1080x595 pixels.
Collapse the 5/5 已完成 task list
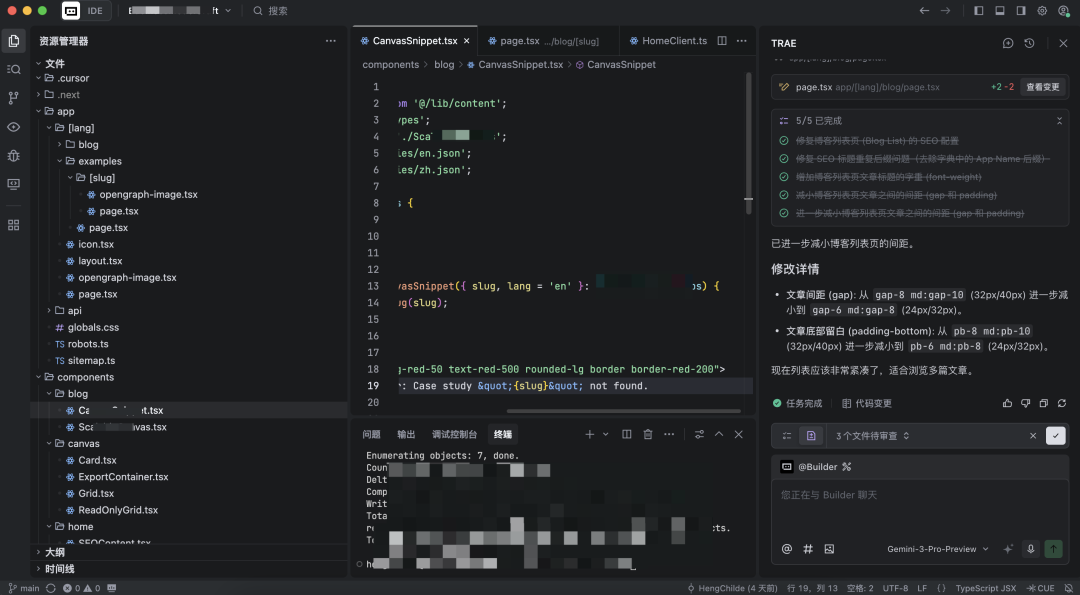[1059, 120]
